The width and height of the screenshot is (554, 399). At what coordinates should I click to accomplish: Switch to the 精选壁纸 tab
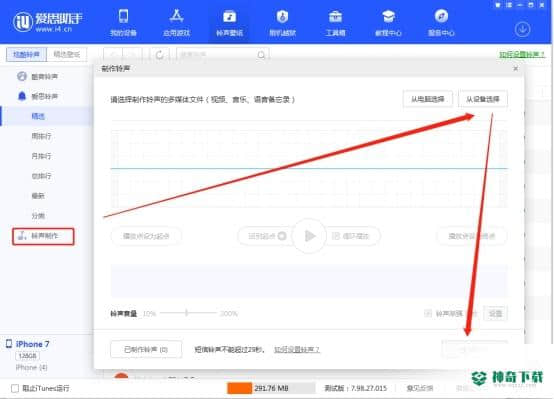pyautogui.click(x=66, y=54)
